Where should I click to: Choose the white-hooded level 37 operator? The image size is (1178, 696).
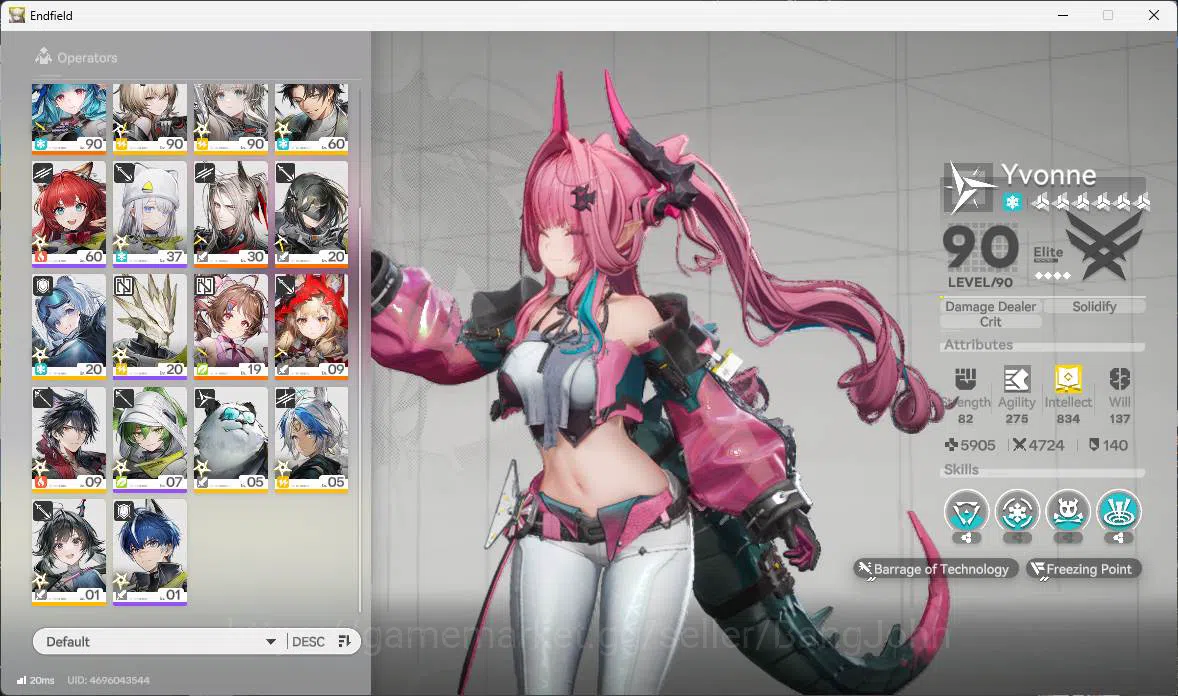click(150, 213)
